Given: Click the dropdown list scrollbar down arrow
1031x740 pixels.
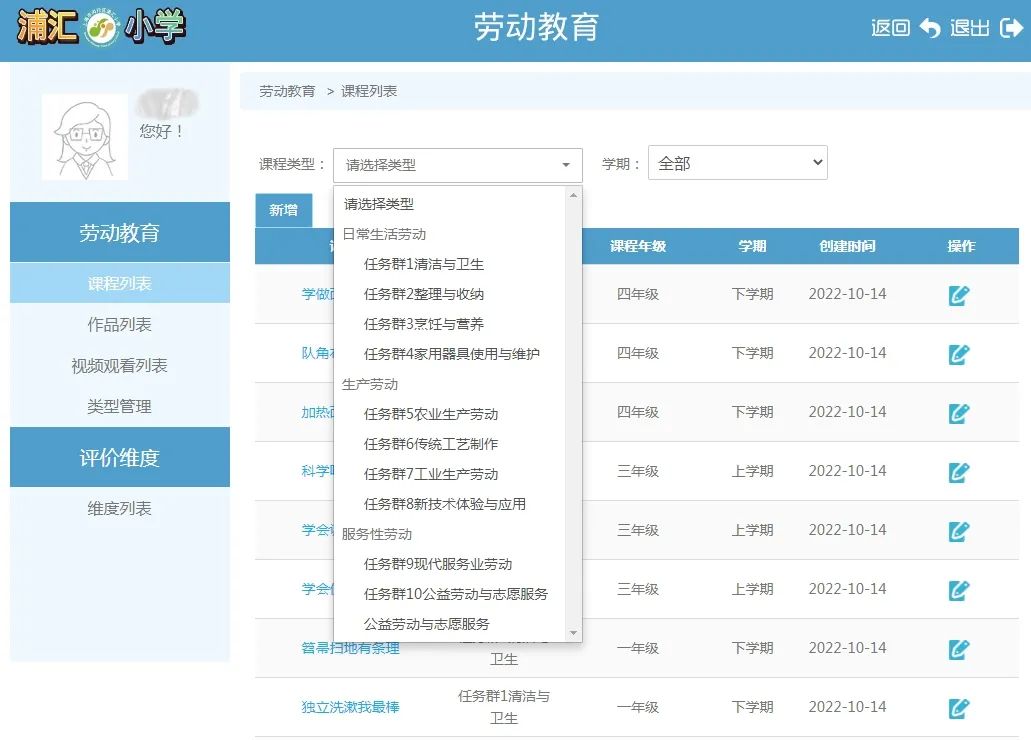Looking at the screenshot, I should point(573,633).
